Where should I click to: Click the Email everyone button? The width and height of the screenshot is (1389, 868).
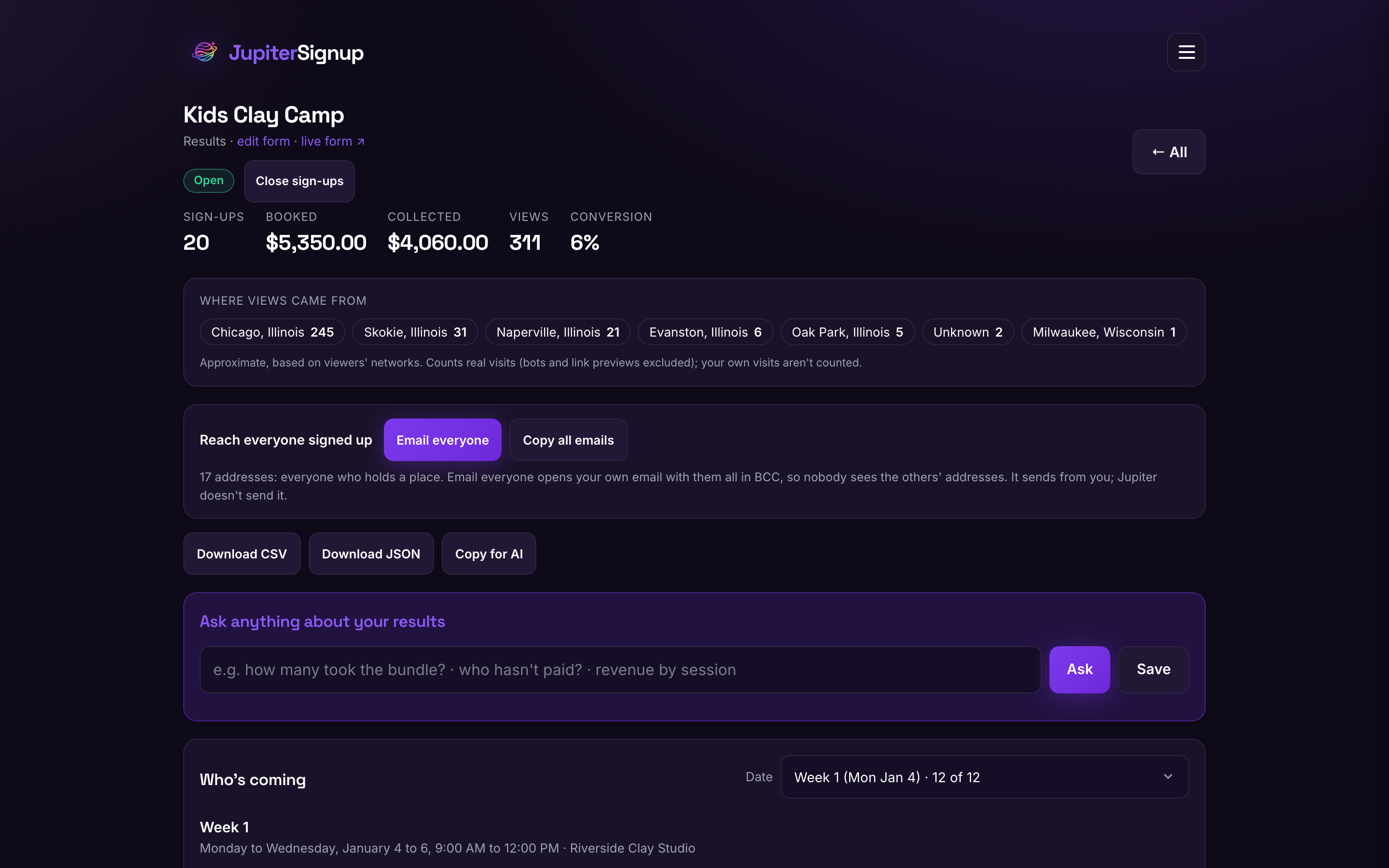point(443,440)
